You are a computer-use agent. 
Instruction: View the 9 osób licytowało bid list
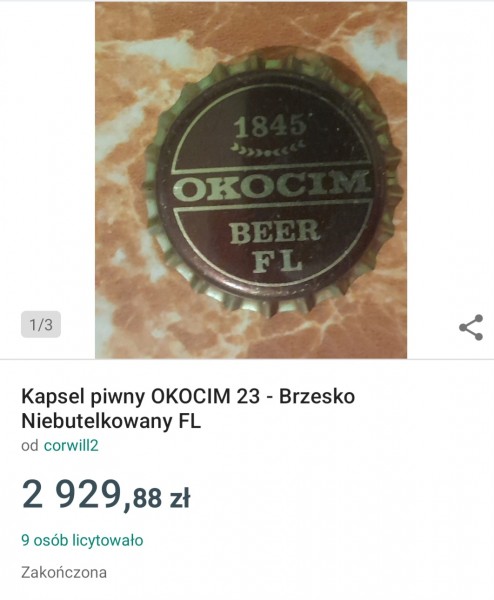tap(82, 540)
